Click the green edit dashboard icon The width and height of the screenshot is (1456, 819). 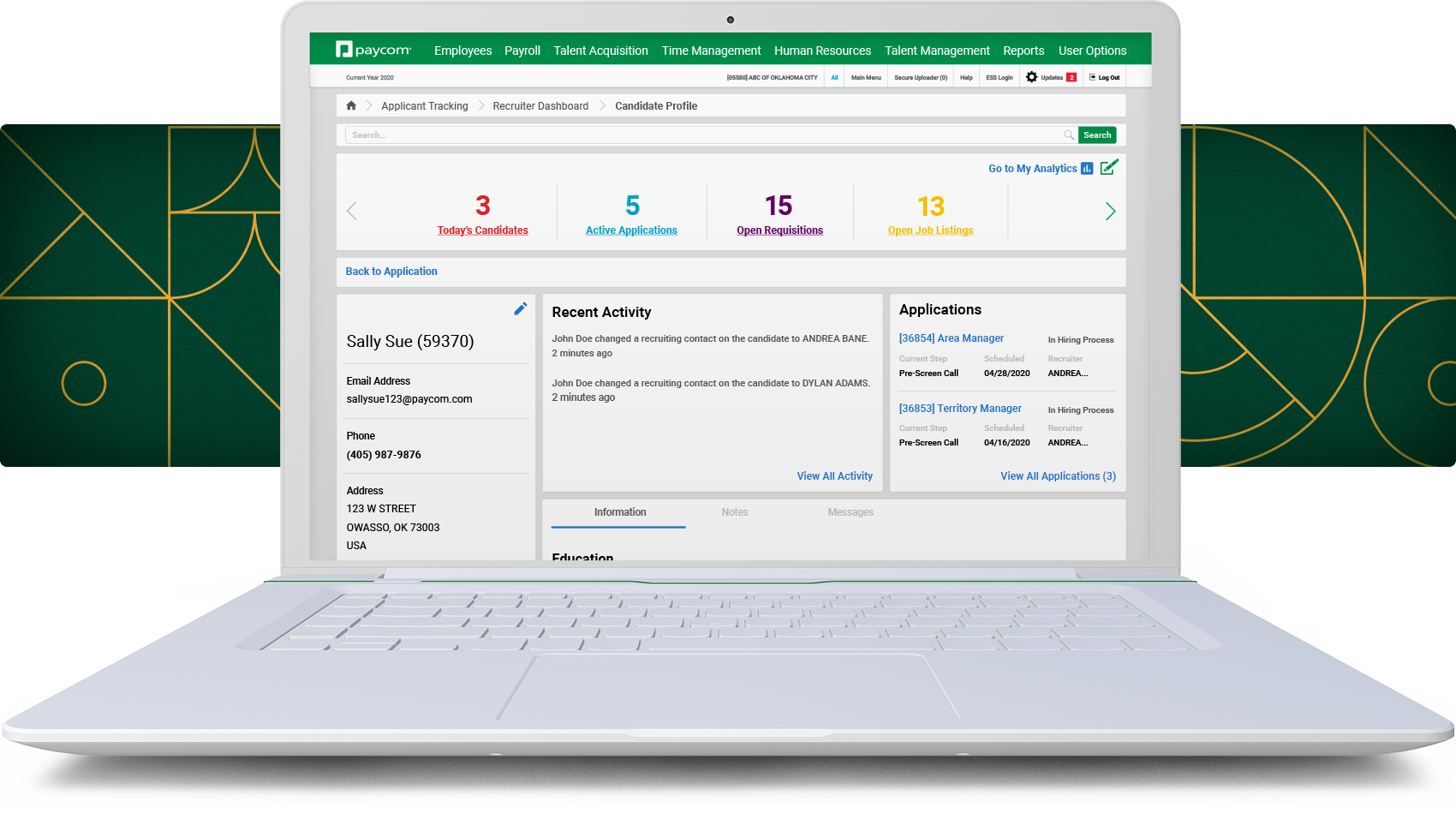click(1109, 168)
